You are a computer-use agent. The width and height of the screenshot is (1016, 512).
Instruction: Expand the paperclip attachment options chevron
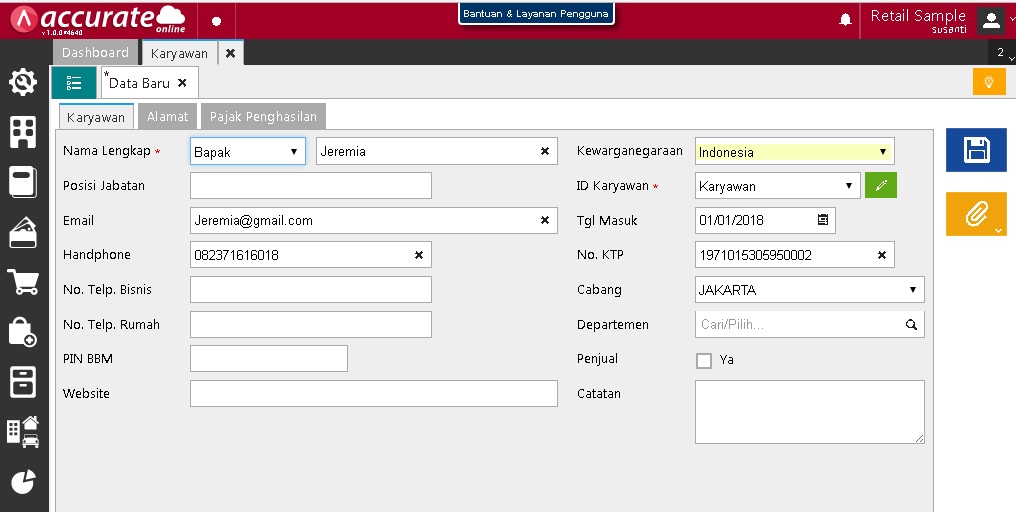coord(999,230)
